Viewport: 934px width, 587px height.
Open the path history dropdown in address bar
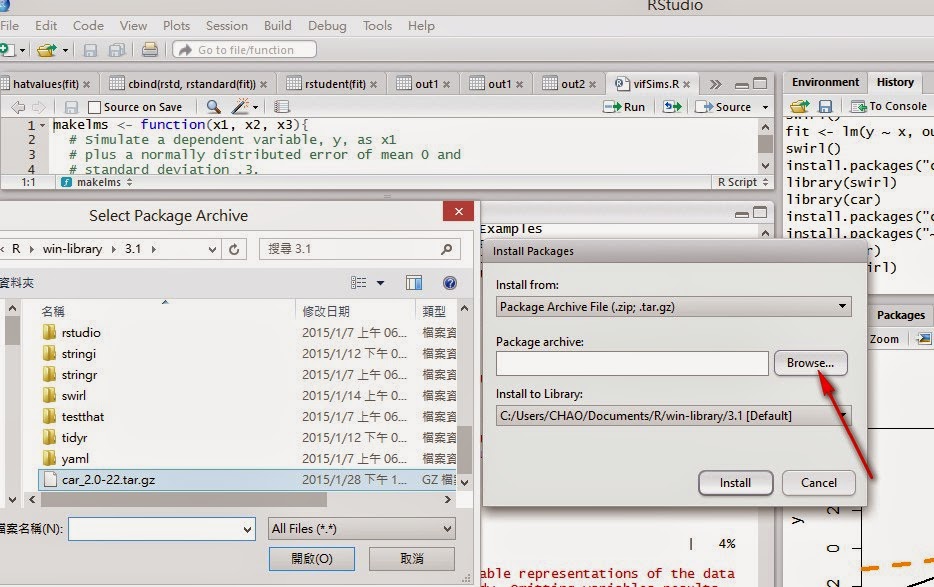pyautogui.click(x=212, y=249)
